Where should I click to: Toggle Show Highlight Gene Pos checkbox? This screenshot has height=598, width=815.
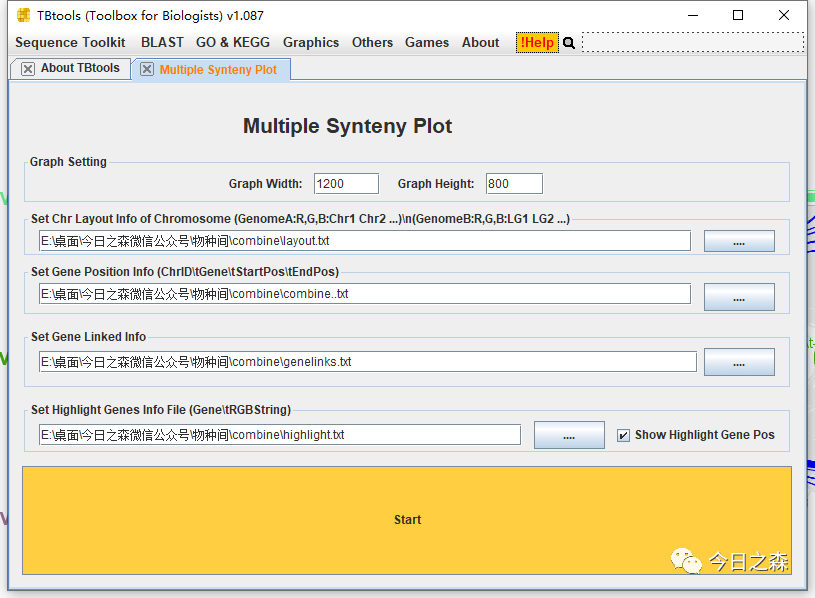pos(623,435)
